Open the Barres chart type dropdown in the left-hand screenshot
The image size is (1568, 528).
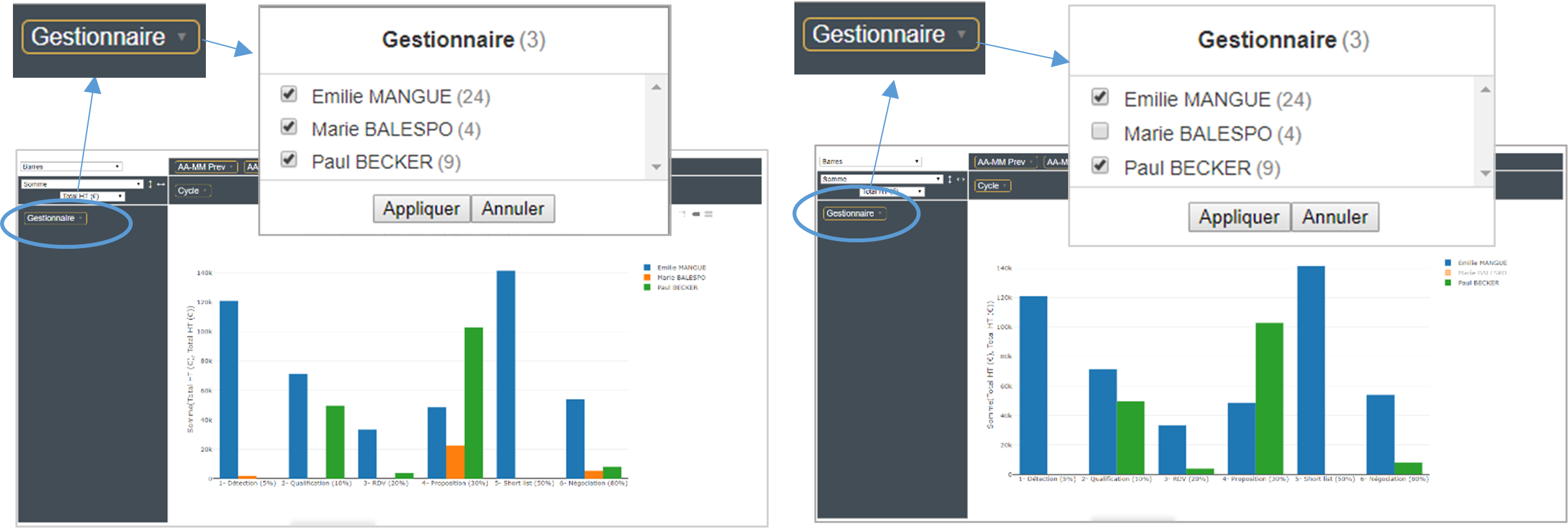point(71,166)
